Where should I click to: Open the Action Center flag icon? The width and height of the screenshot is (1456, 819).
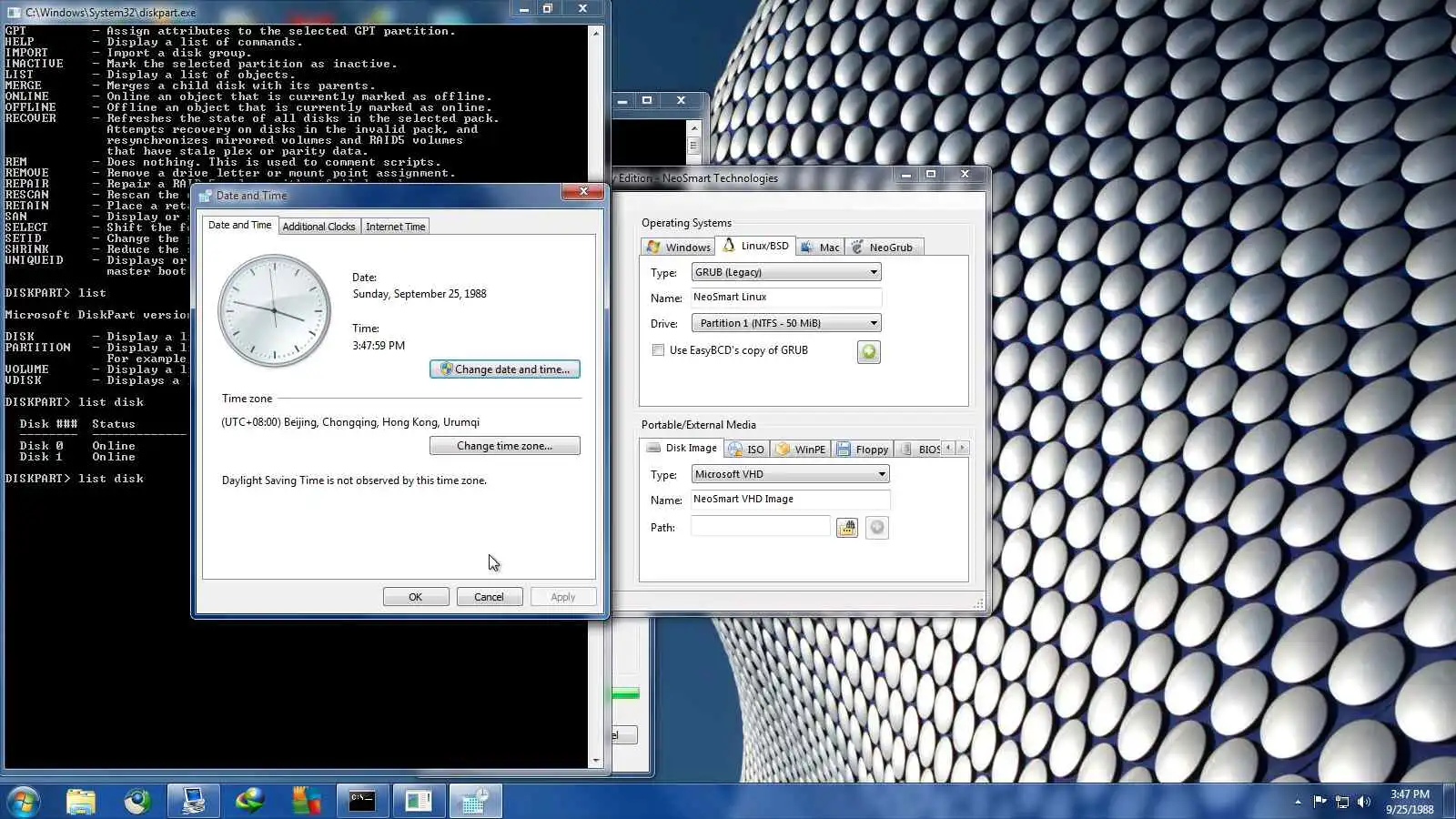tap(1319, 802)
